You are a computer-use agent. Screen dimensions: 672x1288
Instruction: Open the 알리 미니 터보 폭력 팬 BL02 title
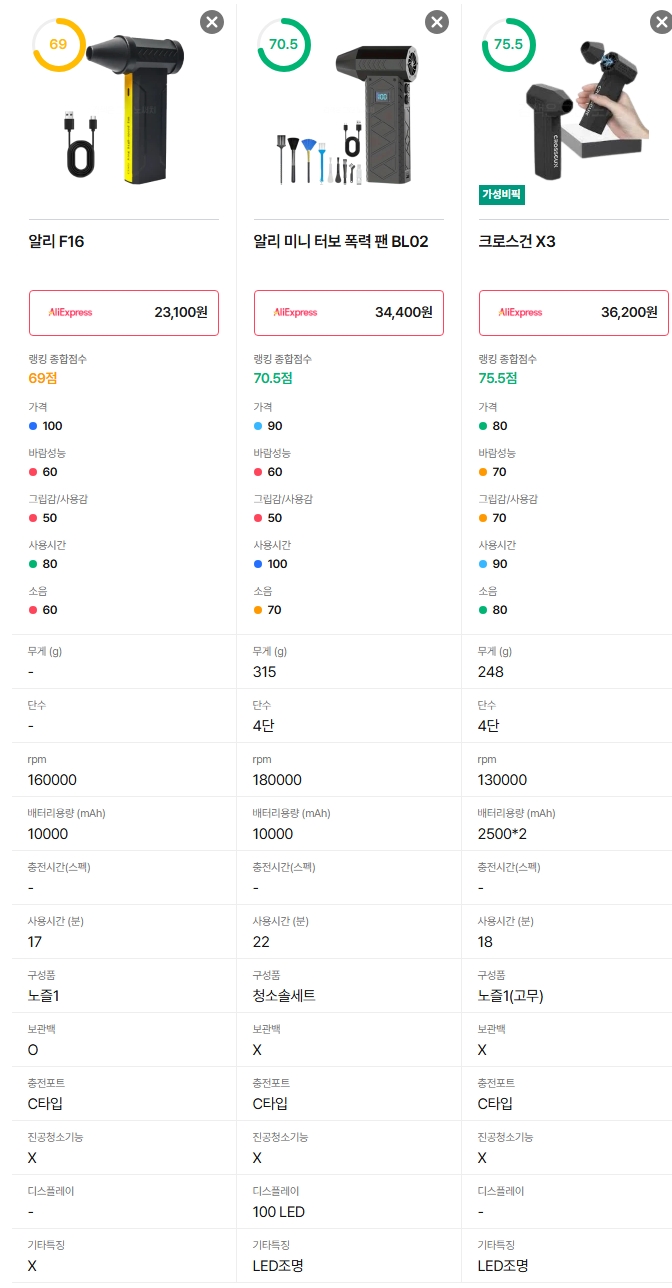click(341, 242)
